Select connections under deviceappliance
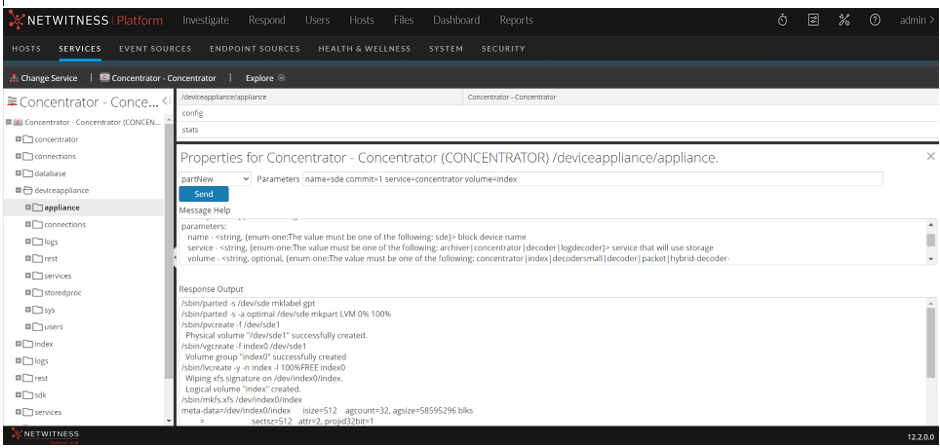940x448 pixels. click(65, 225)
